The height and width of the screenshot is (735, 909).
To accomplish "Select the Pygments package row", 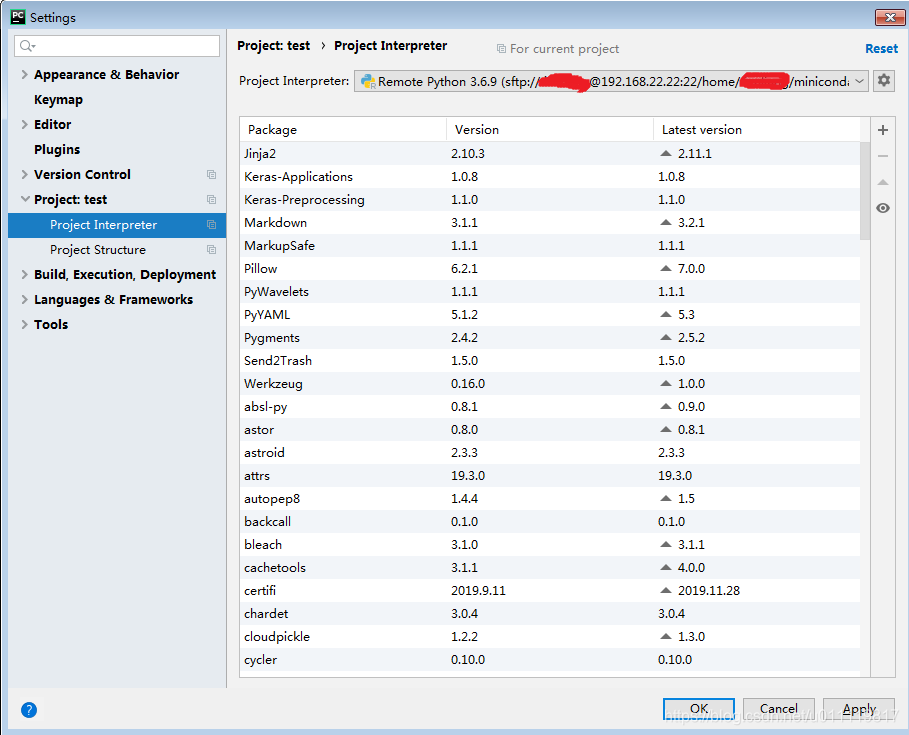I will click(x=550, y=337).
